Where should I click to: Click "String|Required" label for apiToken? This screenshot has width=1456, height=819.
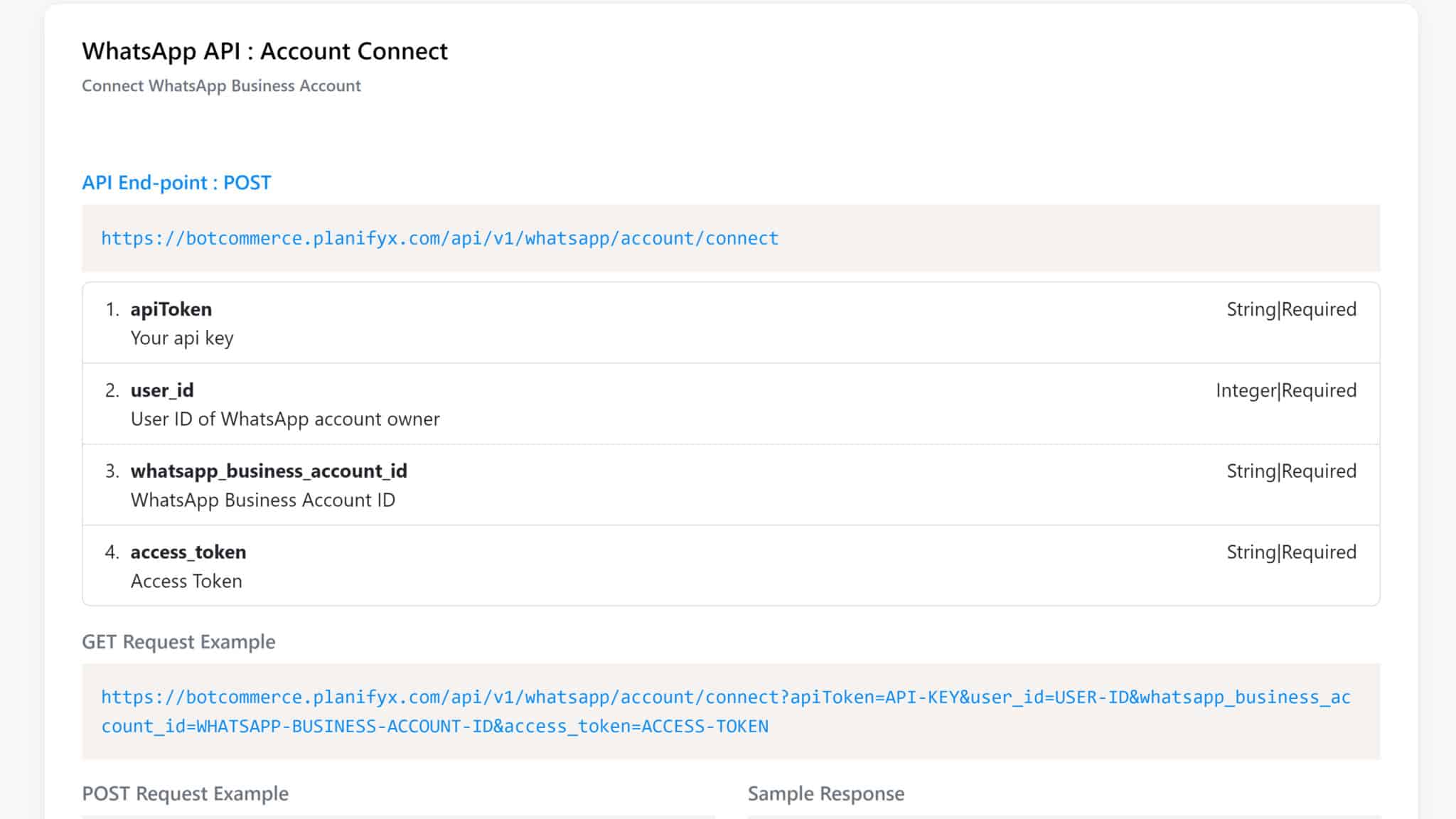[1291, 309]
